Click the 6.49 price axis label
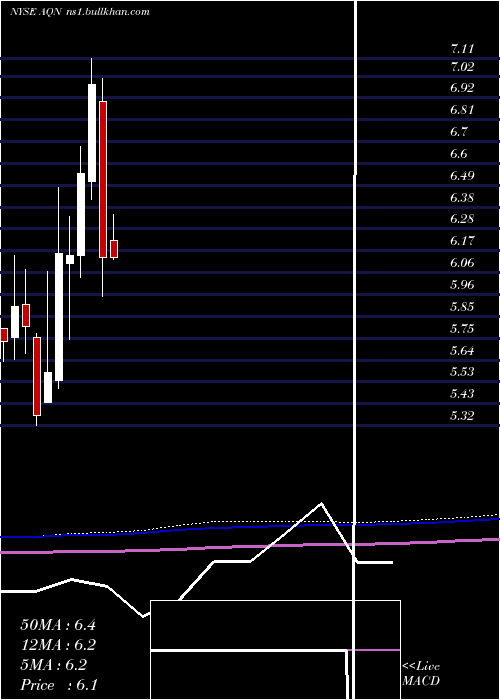The width and height of the screenshot is (500, 700). click(462, 175)
